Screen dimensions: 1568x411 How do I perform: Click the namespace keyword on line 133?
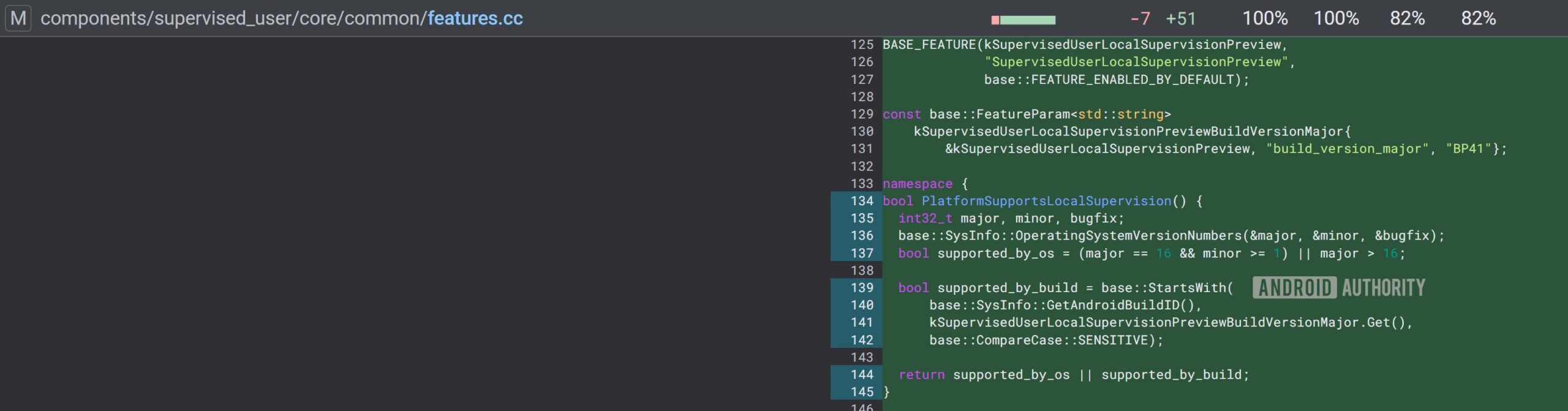point(917,184)
